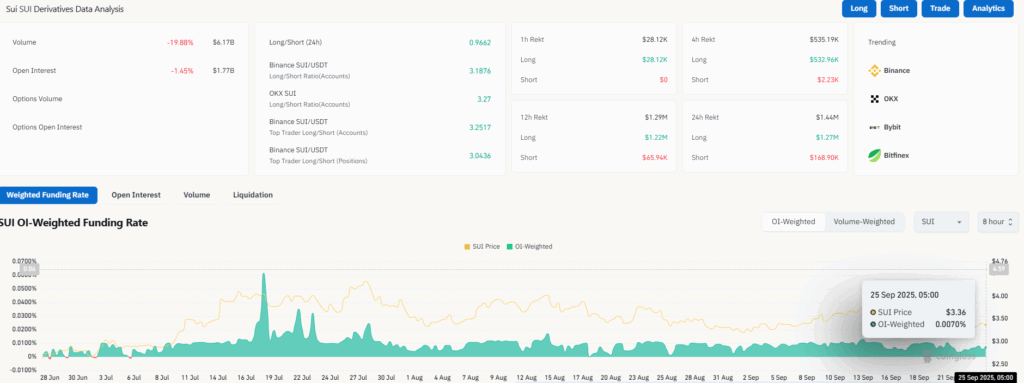Viewport: 1024px width, 383px height.
Task: Click the 4h Short value $2.23K
Action: 827,80
